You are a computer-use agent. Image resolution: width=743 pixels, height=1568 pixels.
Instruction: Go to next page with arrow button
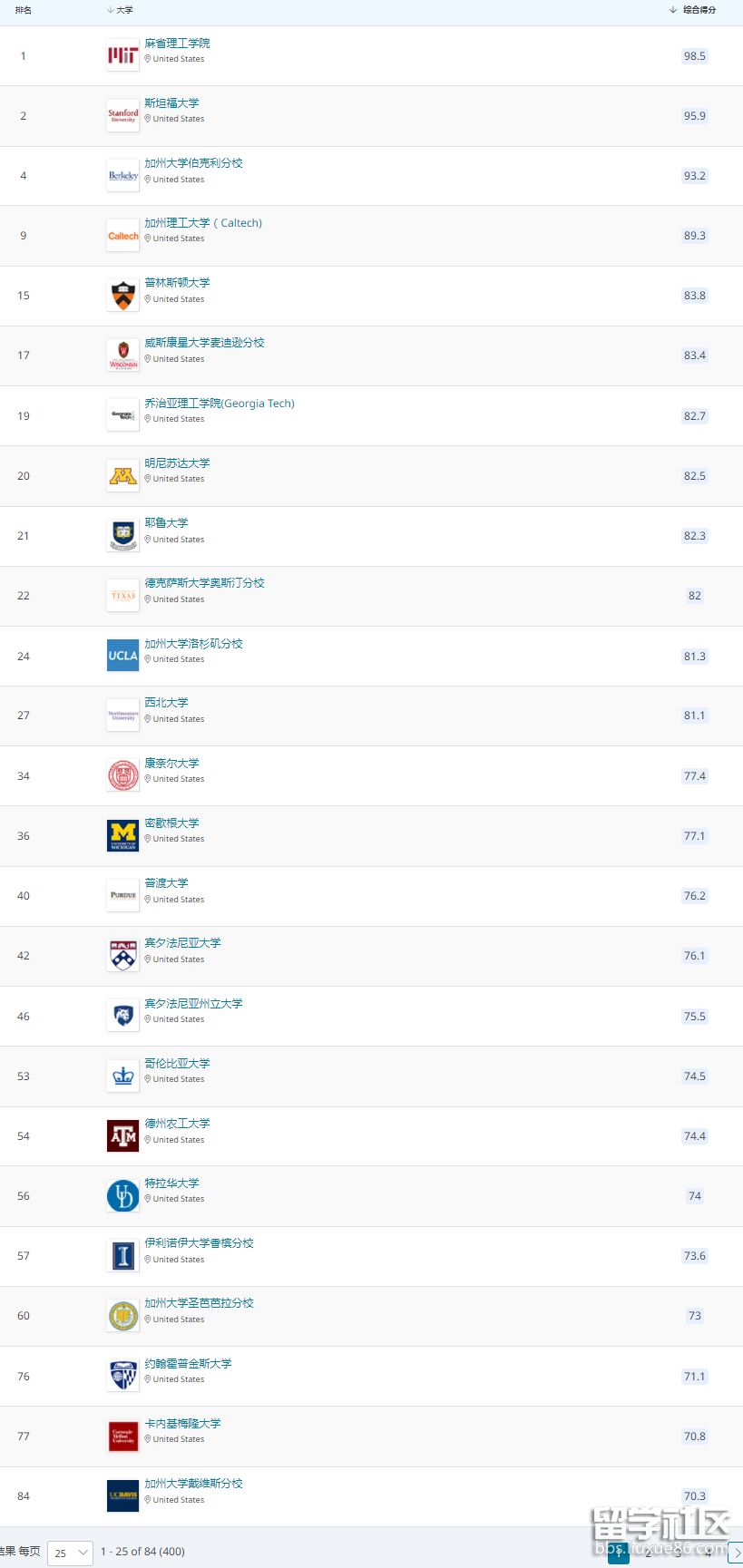[x=735, y=1553]
